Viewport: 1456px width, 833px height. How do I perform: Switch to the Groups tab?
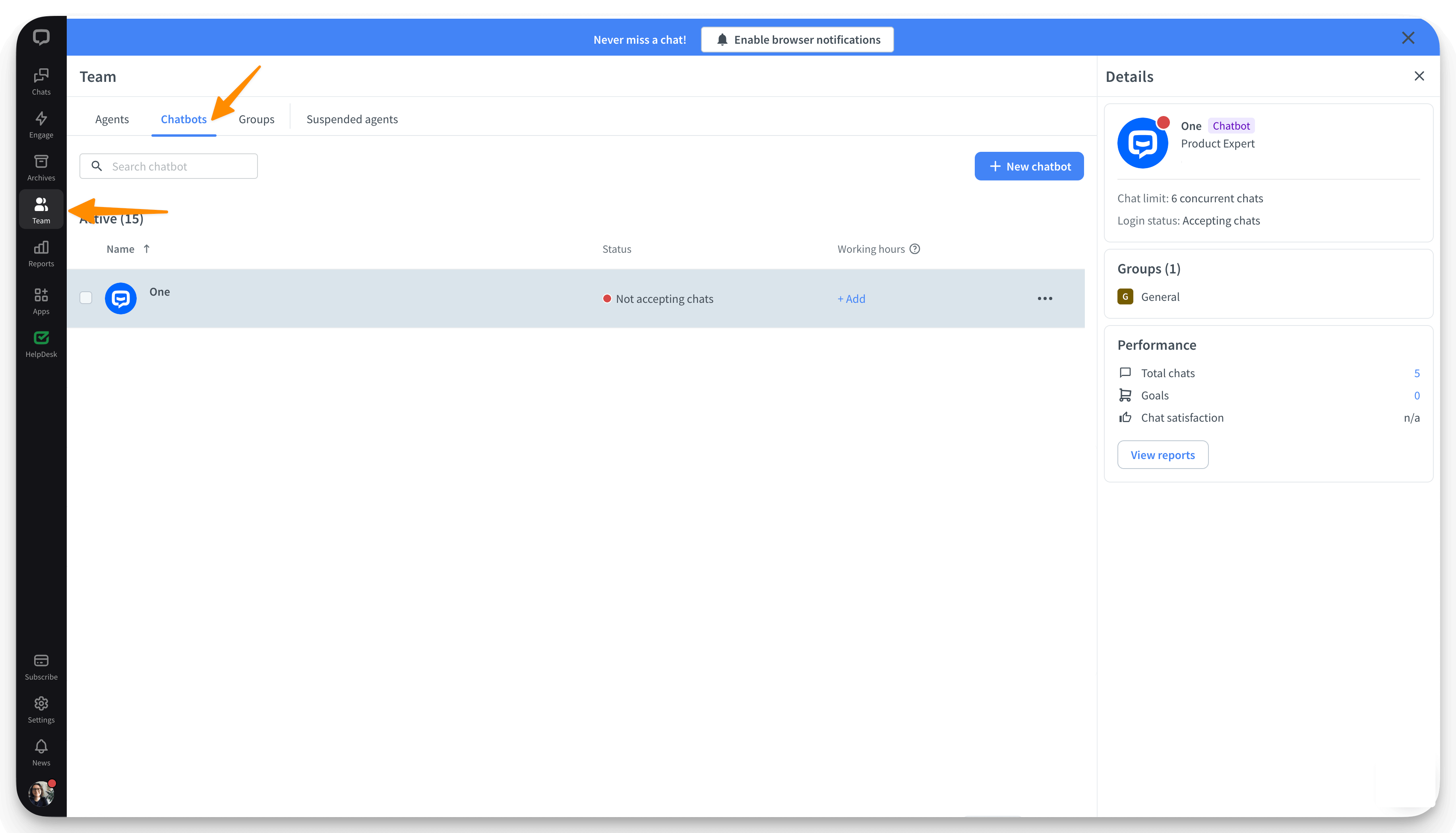pyautogui.click(x=256, y=120)
